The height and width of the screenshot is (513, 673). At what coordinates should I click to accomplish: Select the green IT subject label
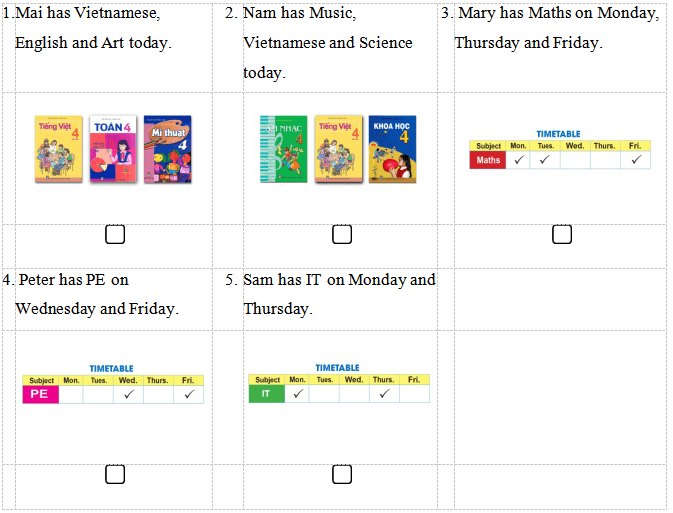(x=266, y=394)
